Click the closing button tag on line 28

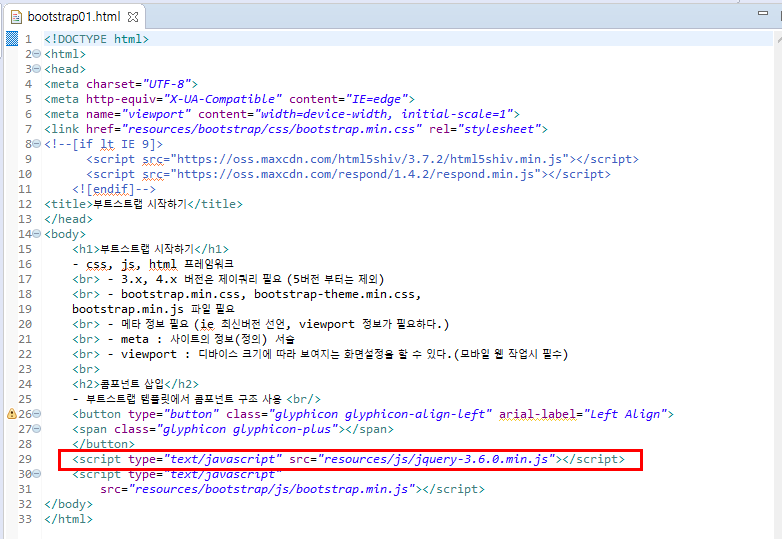point(103,444)
